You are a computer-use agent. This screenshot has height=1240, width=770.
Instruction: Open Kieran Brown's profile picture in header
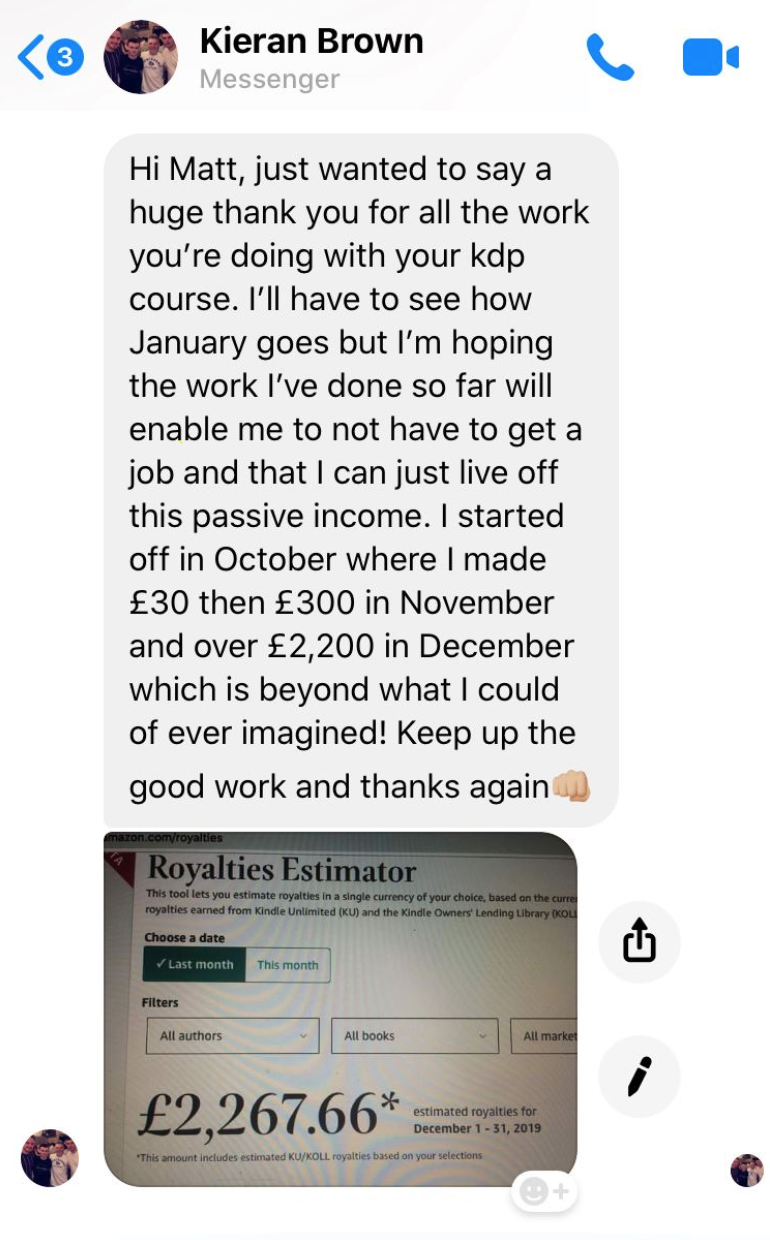click(141, 57)
